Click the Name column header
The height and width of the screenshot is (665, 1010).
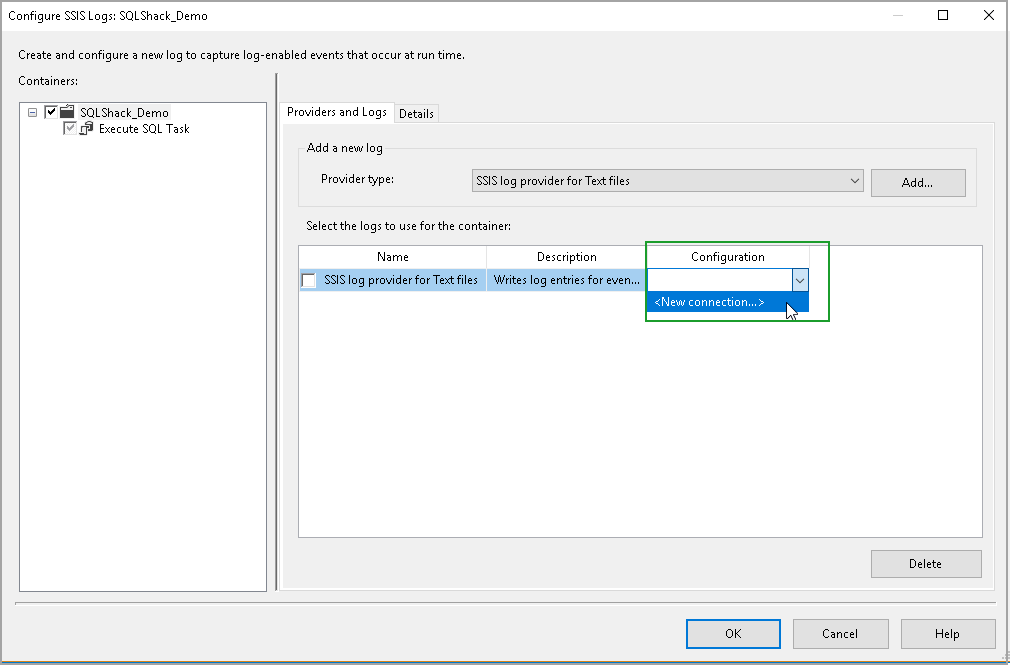392,257
